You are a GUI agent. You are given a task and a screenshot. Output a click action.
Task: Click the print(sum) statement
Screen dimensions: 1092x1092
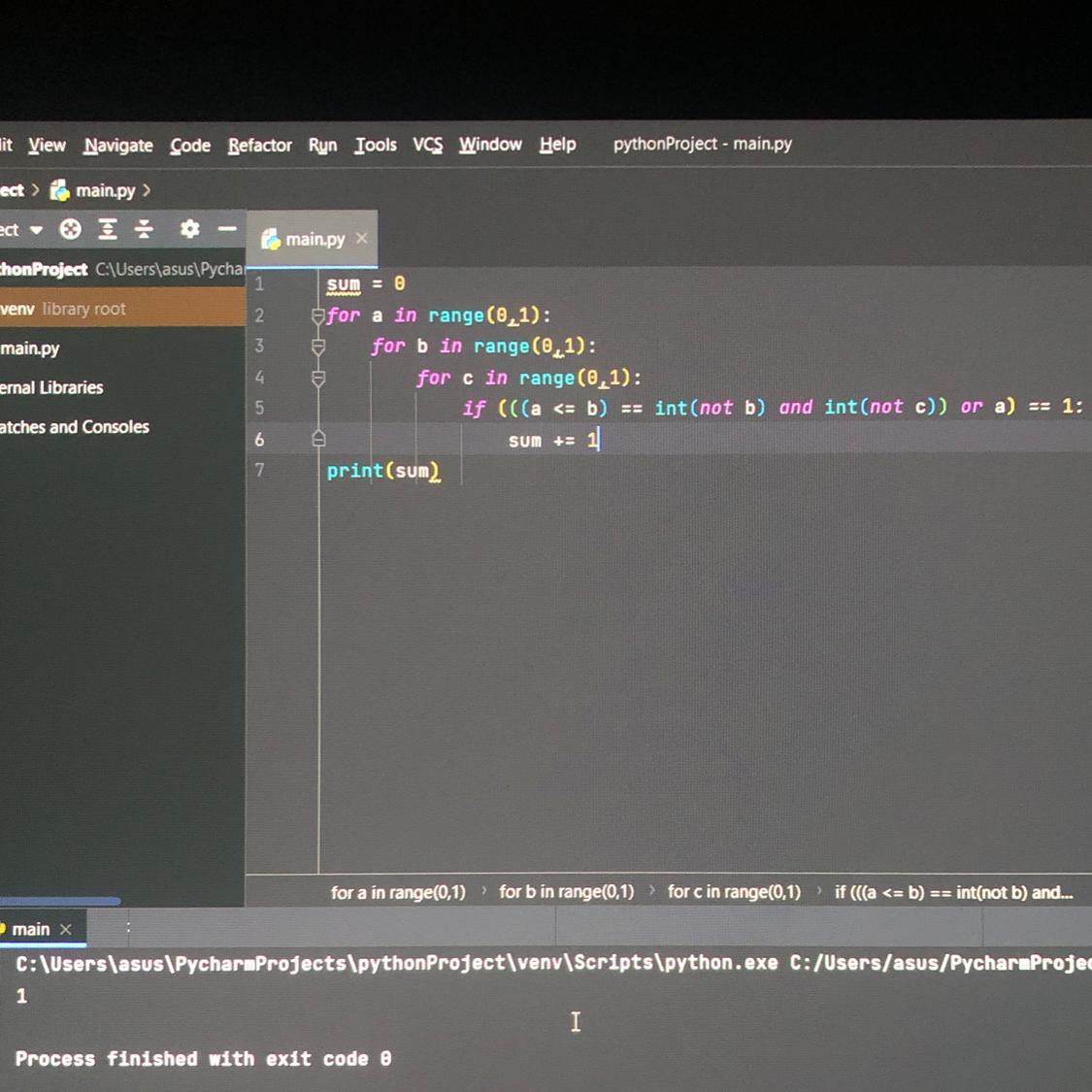coord(383,472)
